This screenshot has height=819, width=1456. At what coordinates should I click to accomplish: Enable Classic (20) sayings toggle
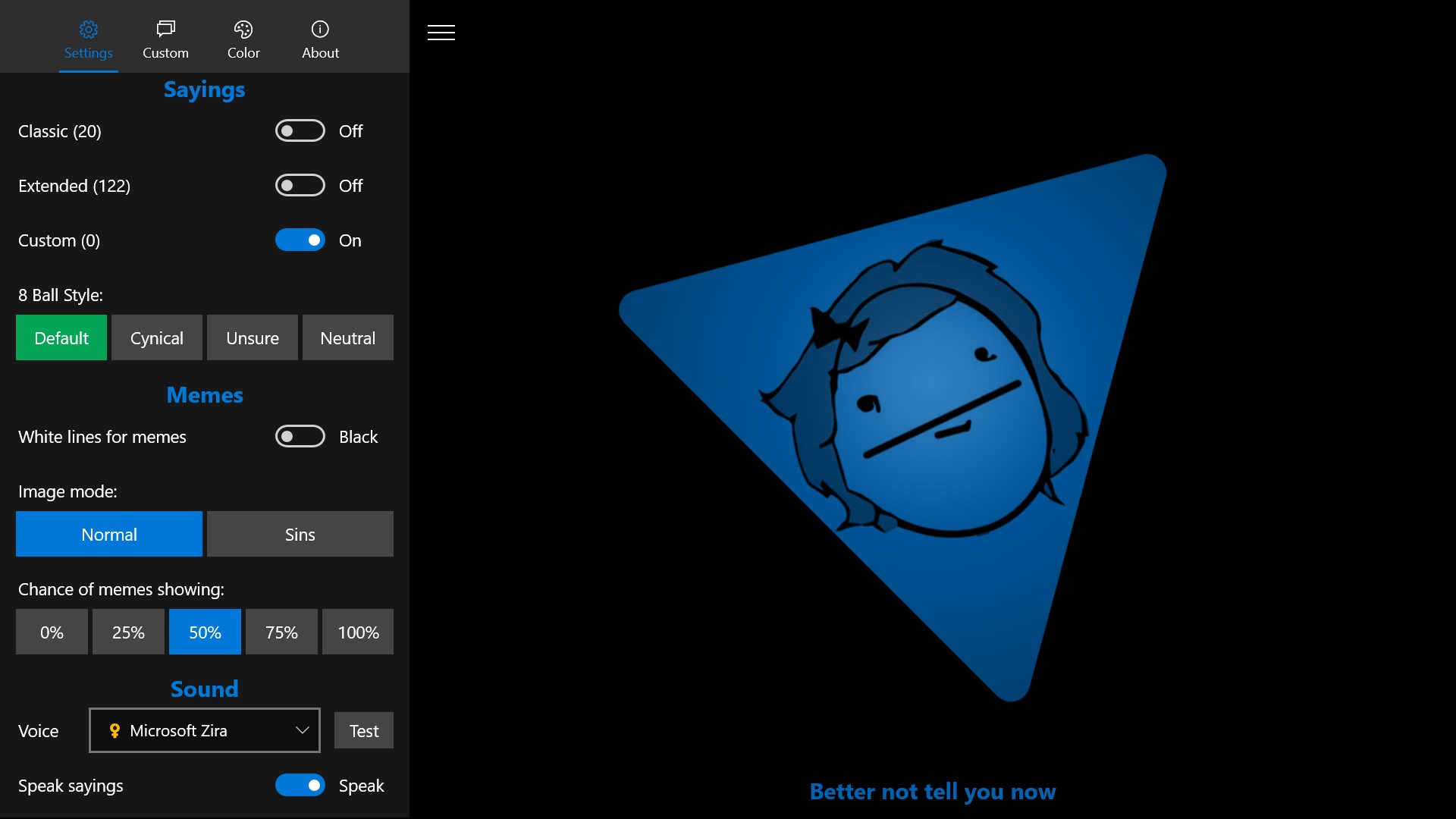pyautogui.click(x=300, y=131)
